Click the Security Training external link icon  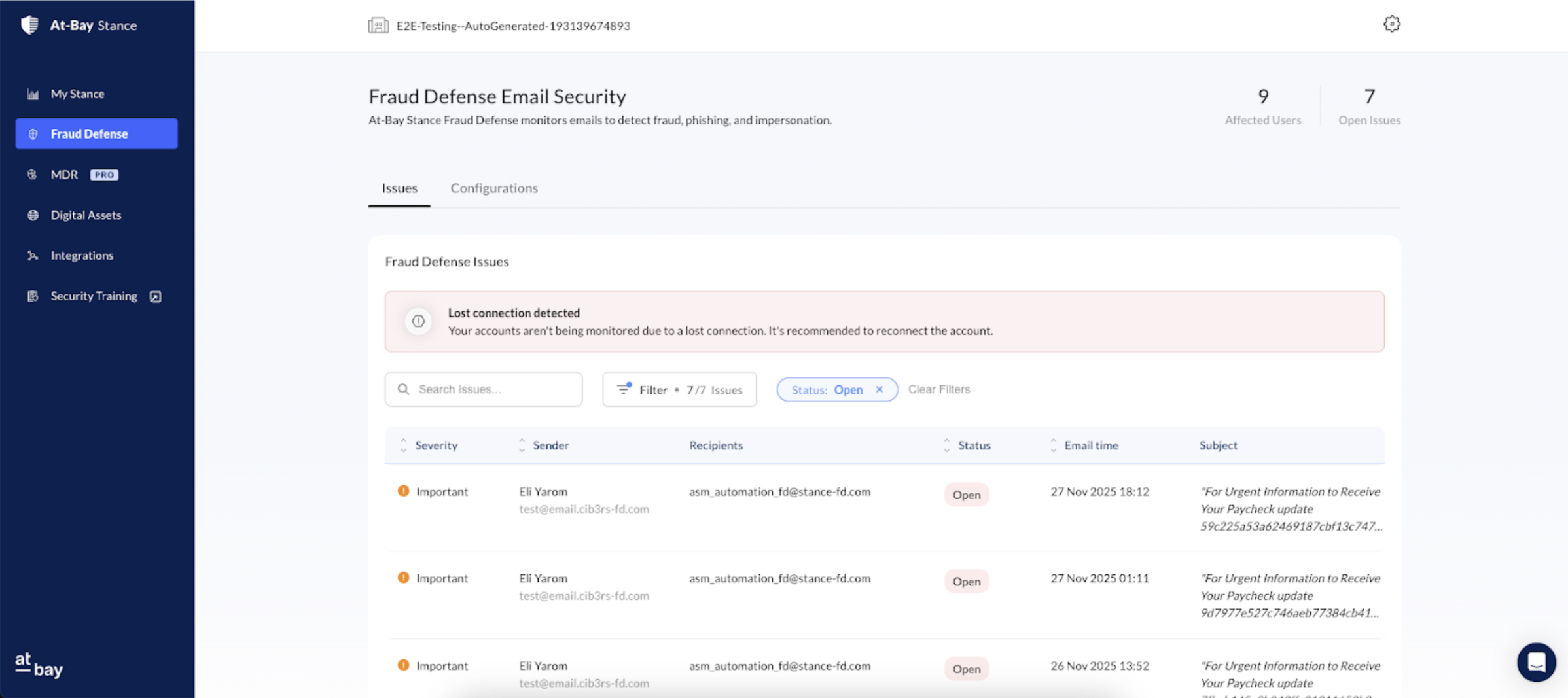tap(155, 296)
